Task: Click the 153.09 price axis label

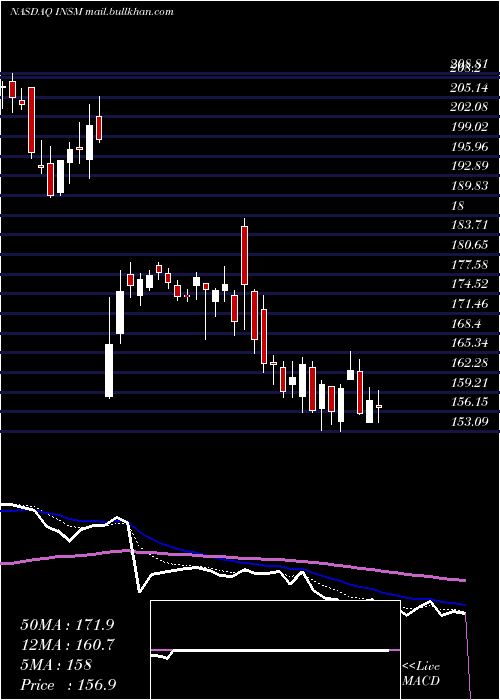Action: tap(469, 422)
